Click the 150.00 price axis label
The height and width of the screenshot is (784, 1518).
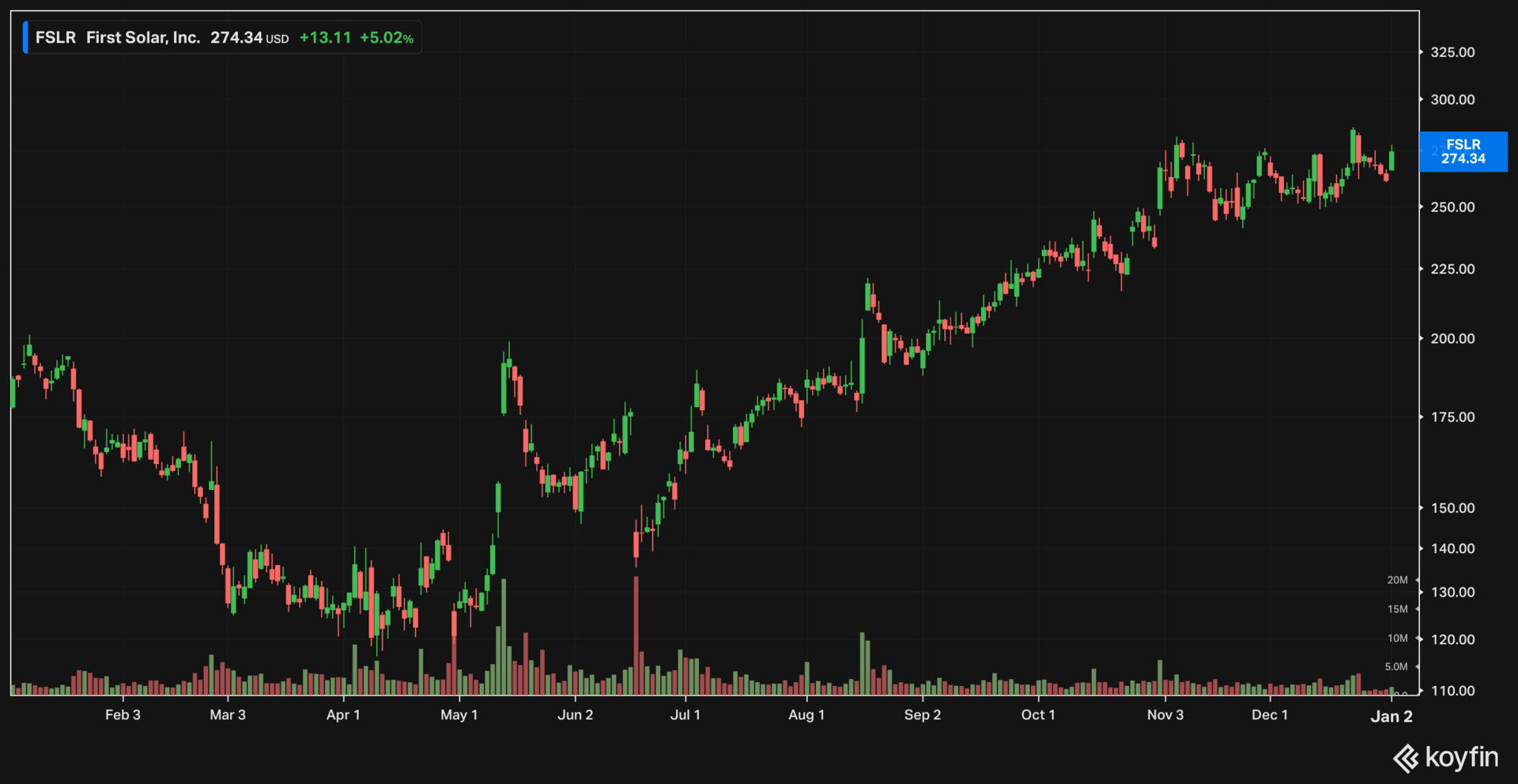pyautogui.click(x=1452, y=507)
